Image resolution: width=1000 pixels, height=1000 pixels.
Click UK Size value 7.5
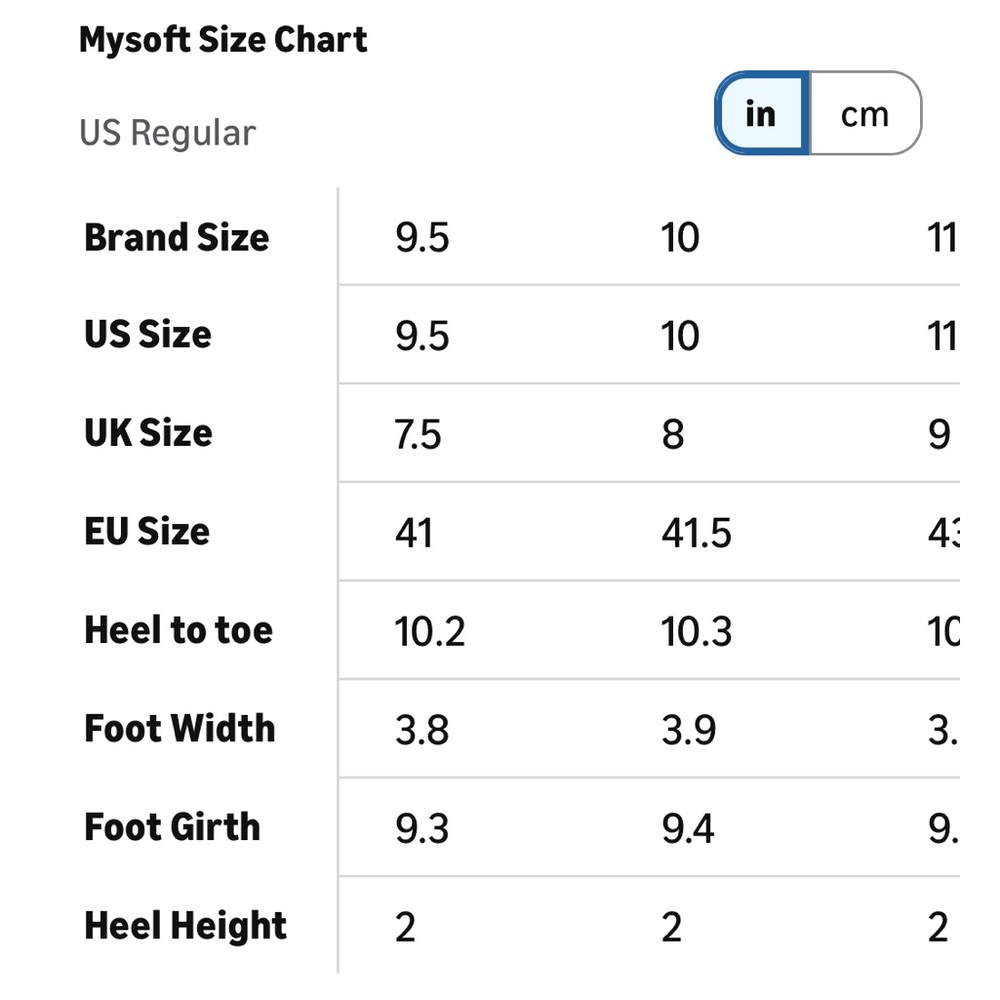pos(418,435)
